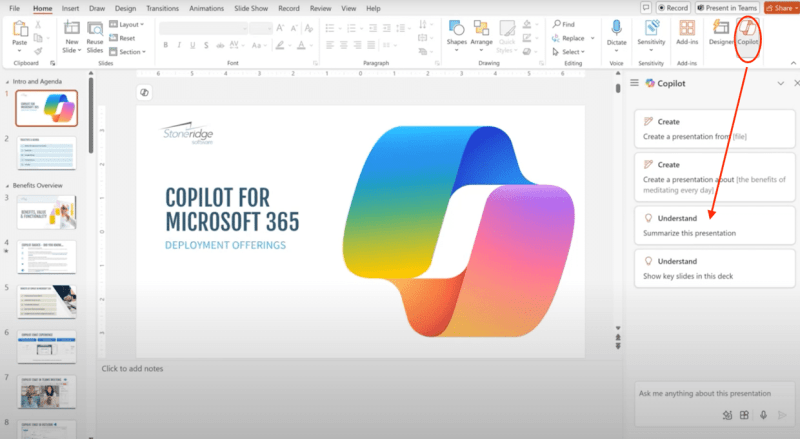The height and width of the screenshot is (439, 800).
Task: Click the Format Painter icon
Action: coord(38,51)
